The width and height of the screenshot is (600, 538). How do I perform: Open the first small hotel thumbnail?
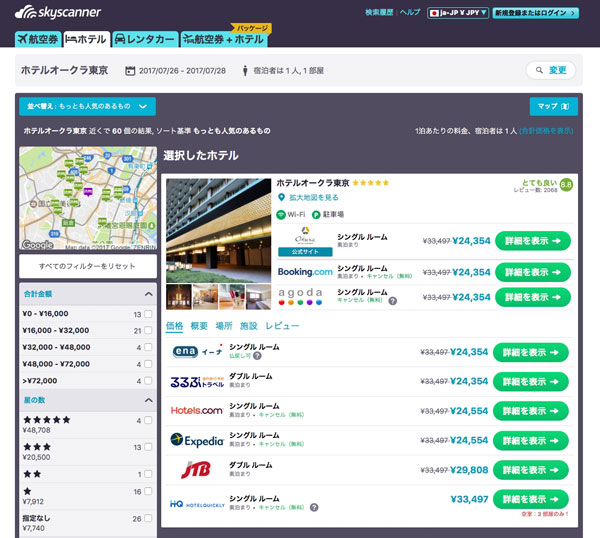(x=179, y=297)
